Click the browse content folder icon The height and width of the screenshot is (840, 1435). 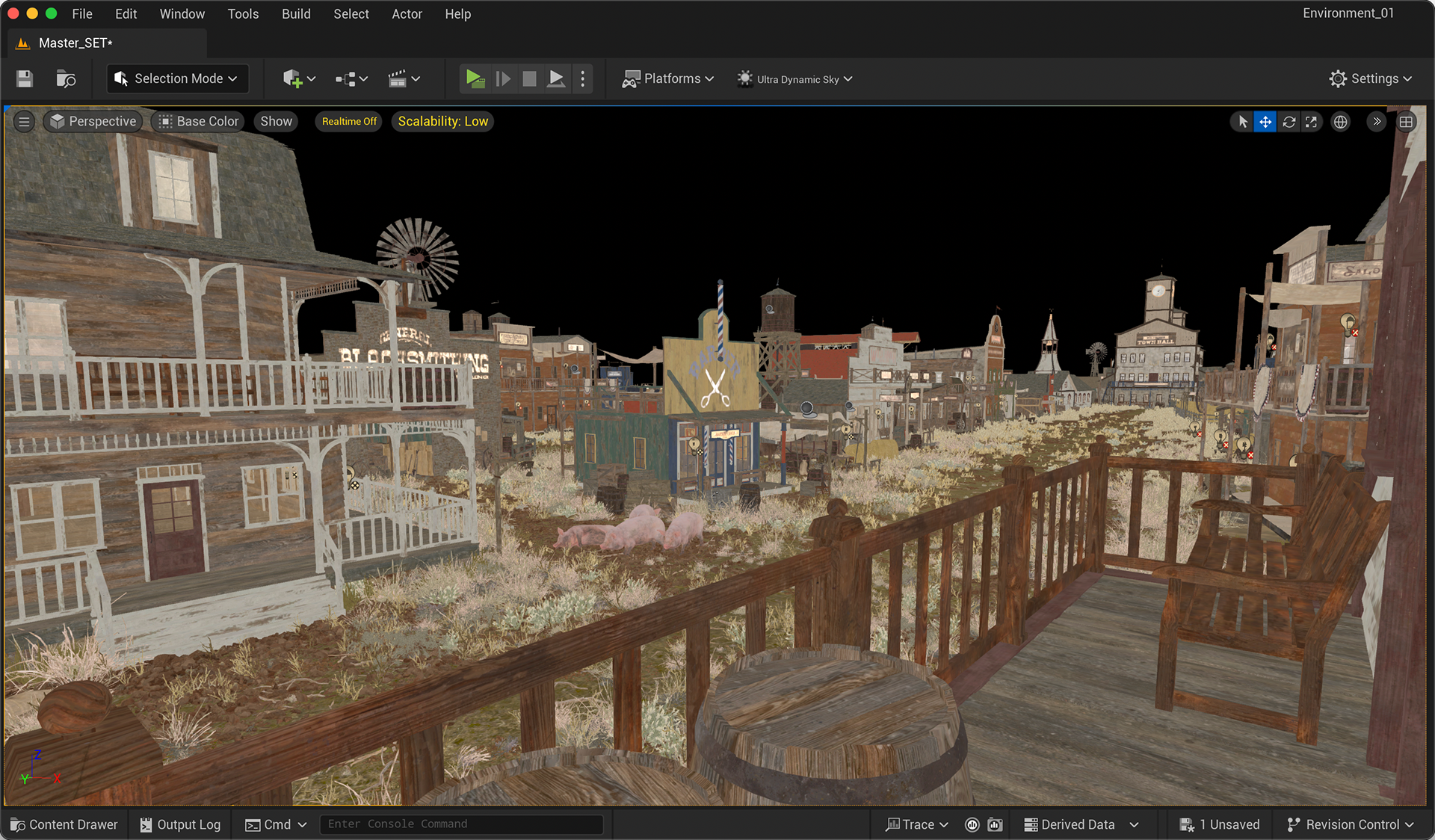[x=66, y=78]
